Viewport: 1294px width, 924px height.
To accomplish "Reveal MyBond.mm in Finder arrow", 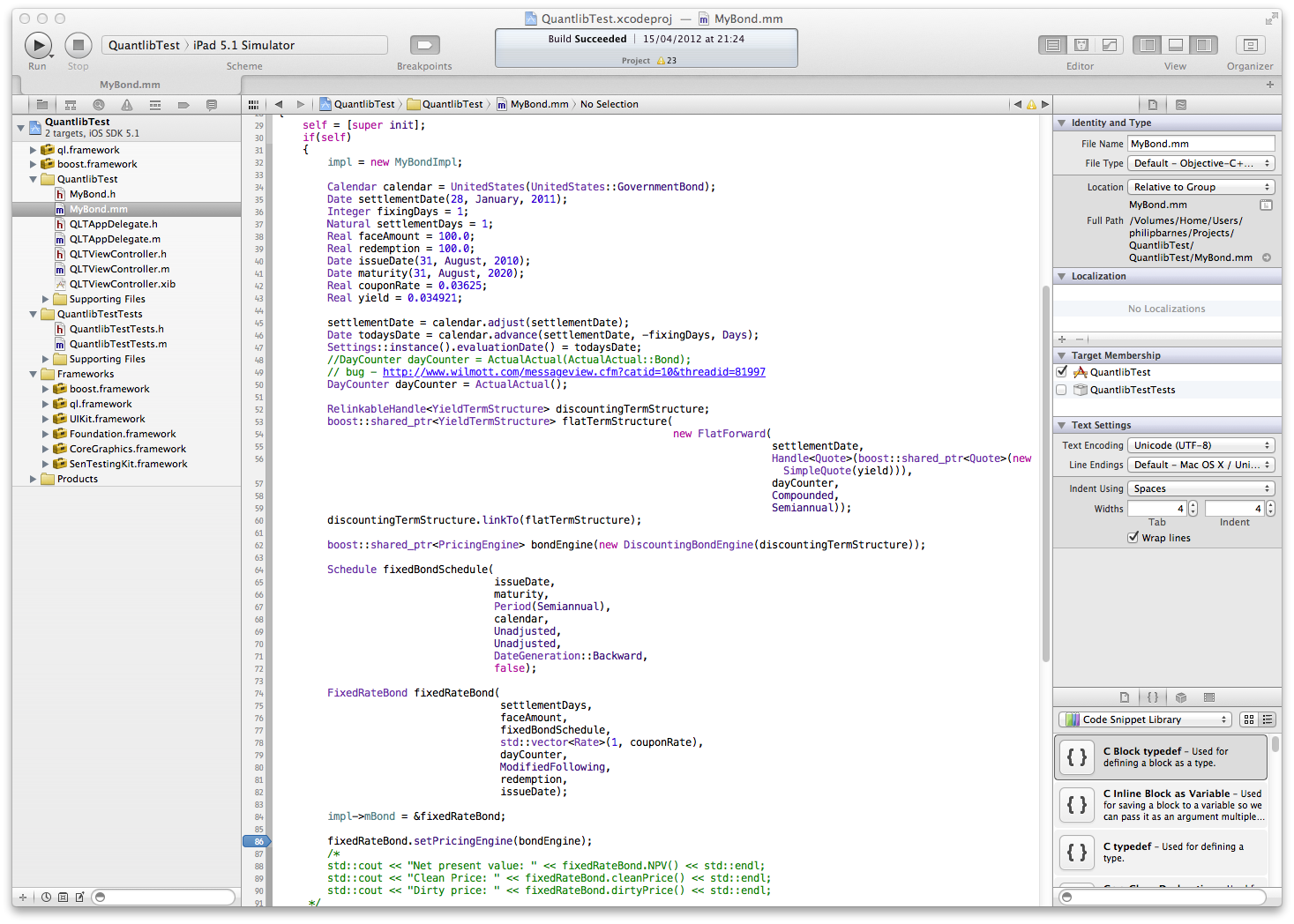I will 1267,257.
